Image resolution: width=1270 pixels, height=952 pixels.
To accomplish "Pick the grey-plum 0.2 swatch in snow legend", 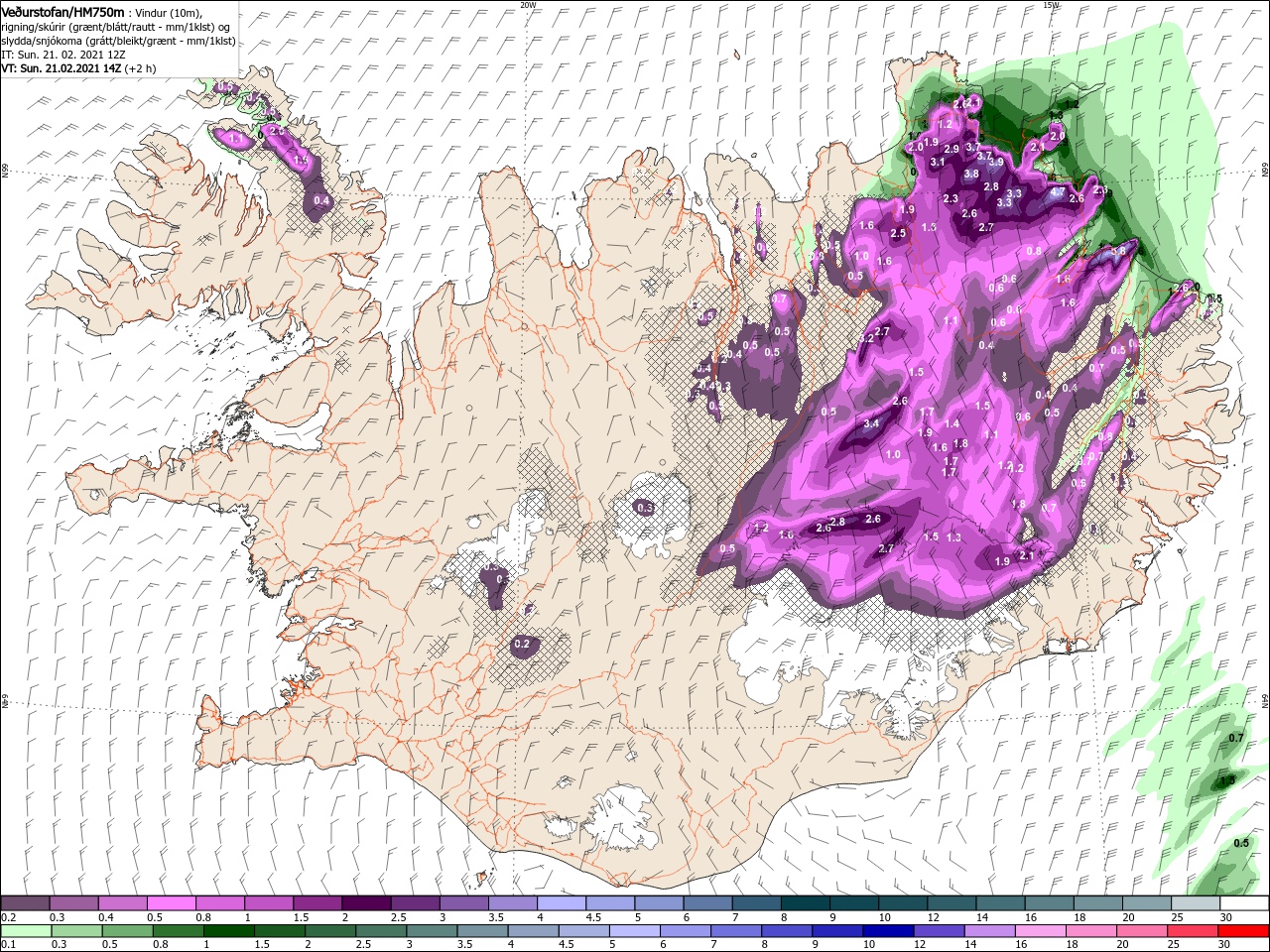I will coord(25,903).
